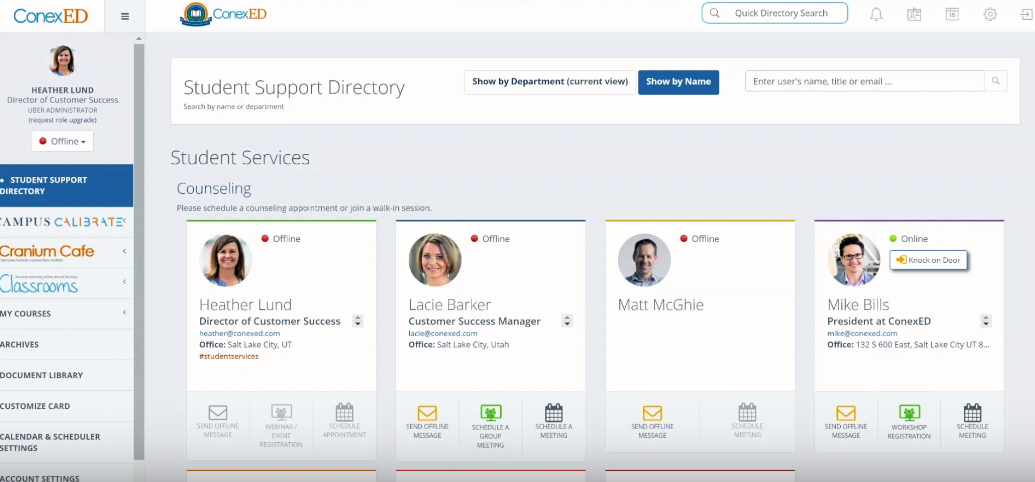Open the Offline status dropdown
This screenshot has height=482, width=1035.
coord(63,141)
